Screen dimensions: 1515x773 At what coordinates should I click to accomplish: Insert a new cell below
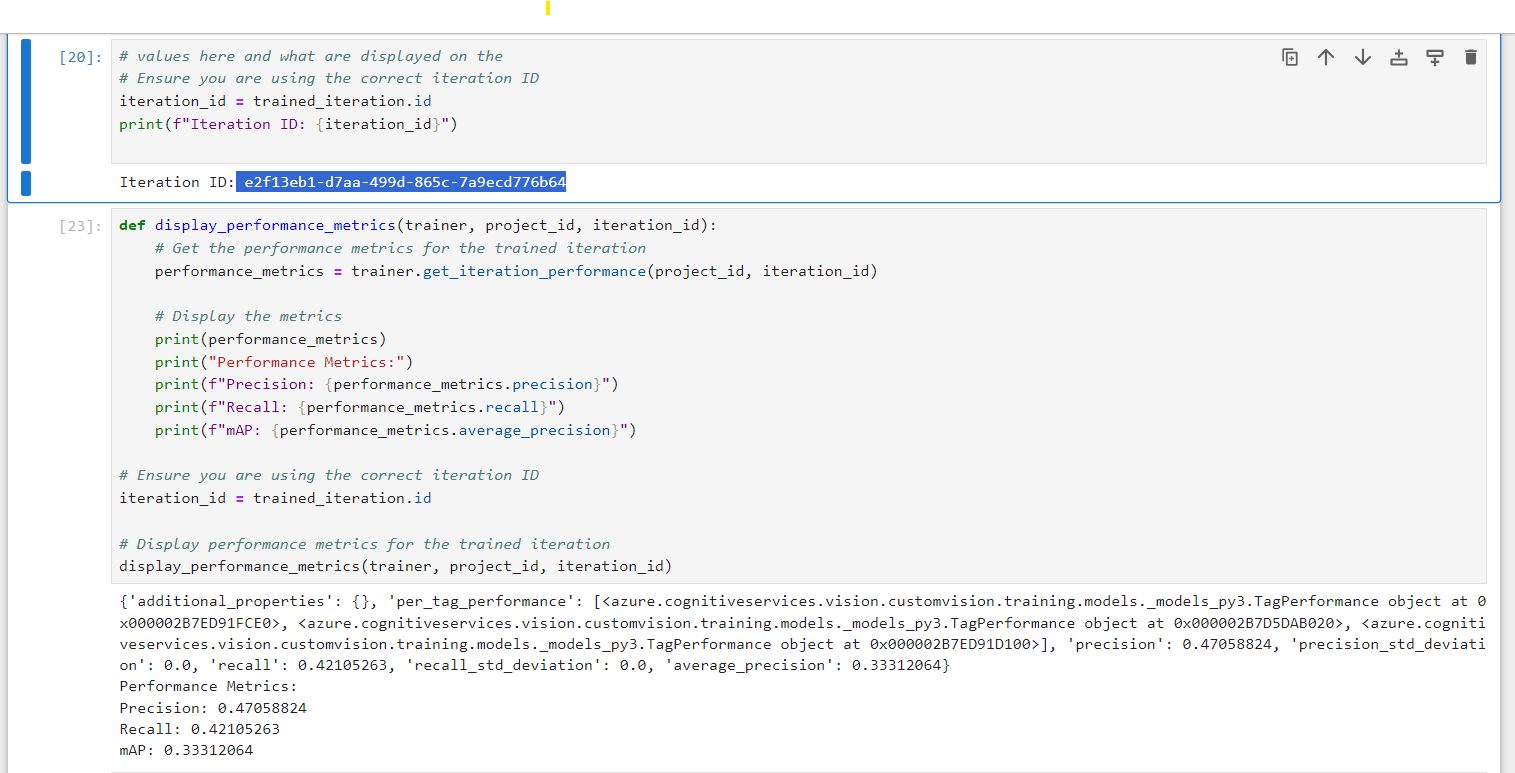pyautogui.click(x=1434, y=57)
